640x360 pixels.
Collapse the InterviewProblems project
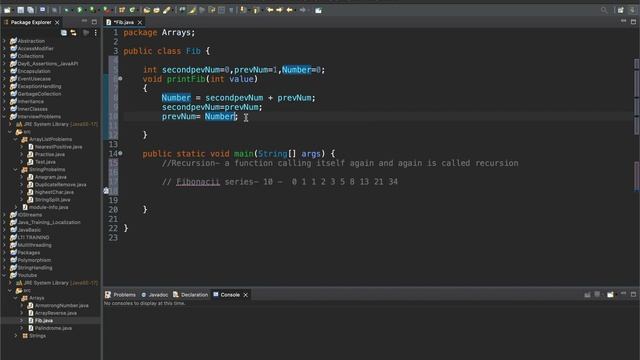4,116
